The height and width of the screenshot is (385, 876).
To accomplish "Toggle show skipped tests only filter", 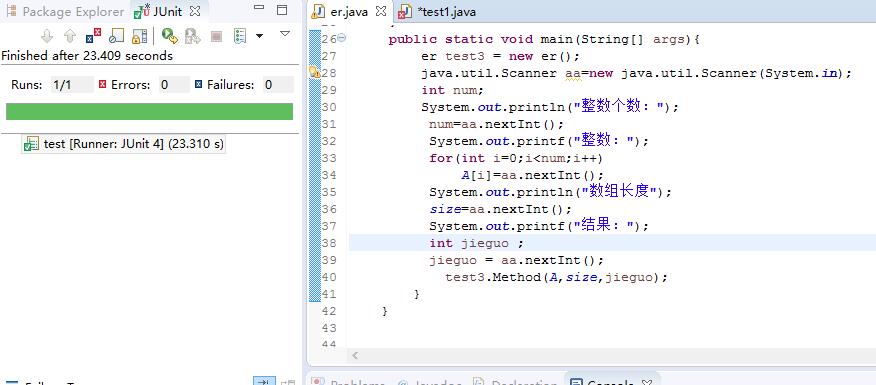I will tap(116, 36).
